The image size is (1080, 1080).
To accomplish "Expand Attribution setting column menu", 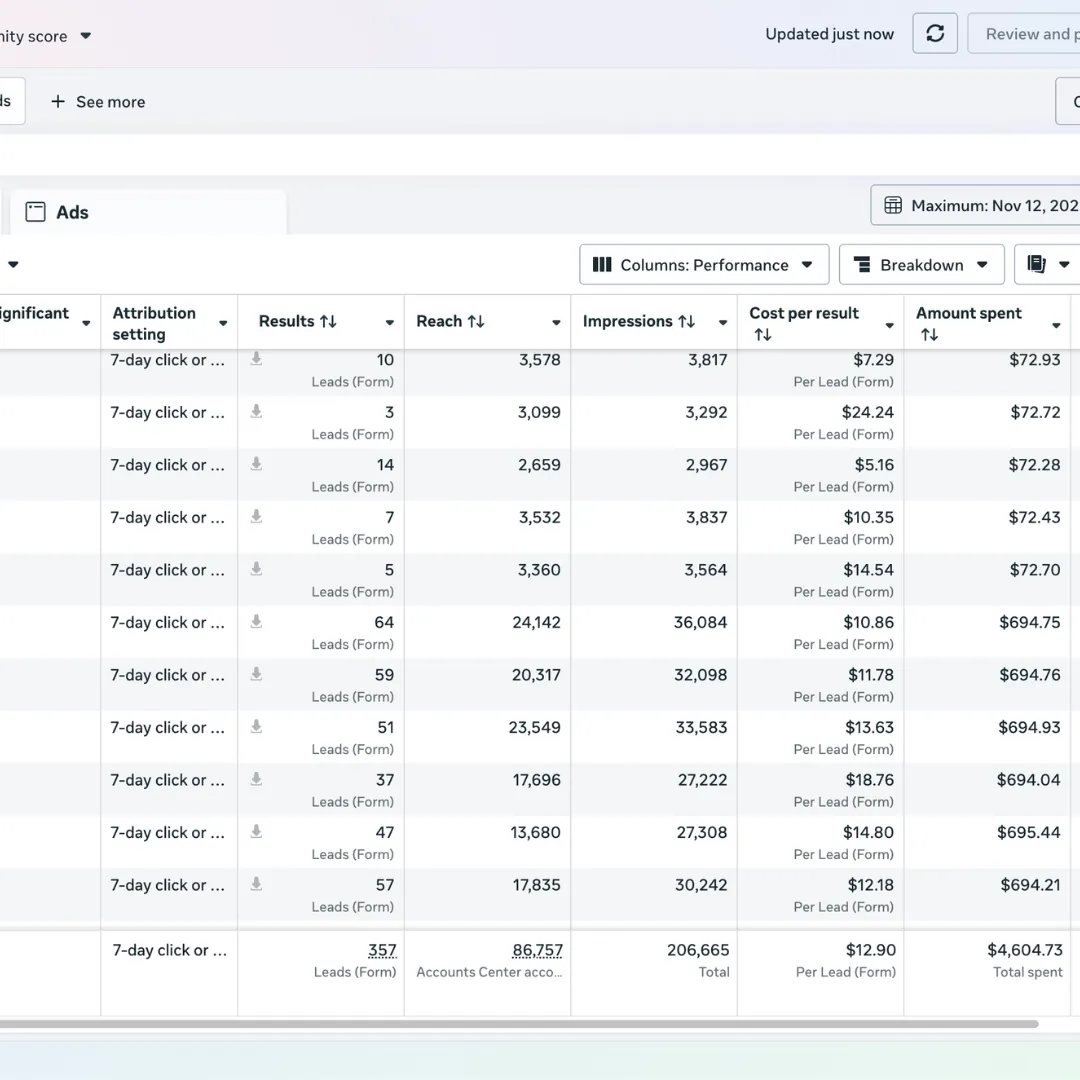I will pos(223,323).
